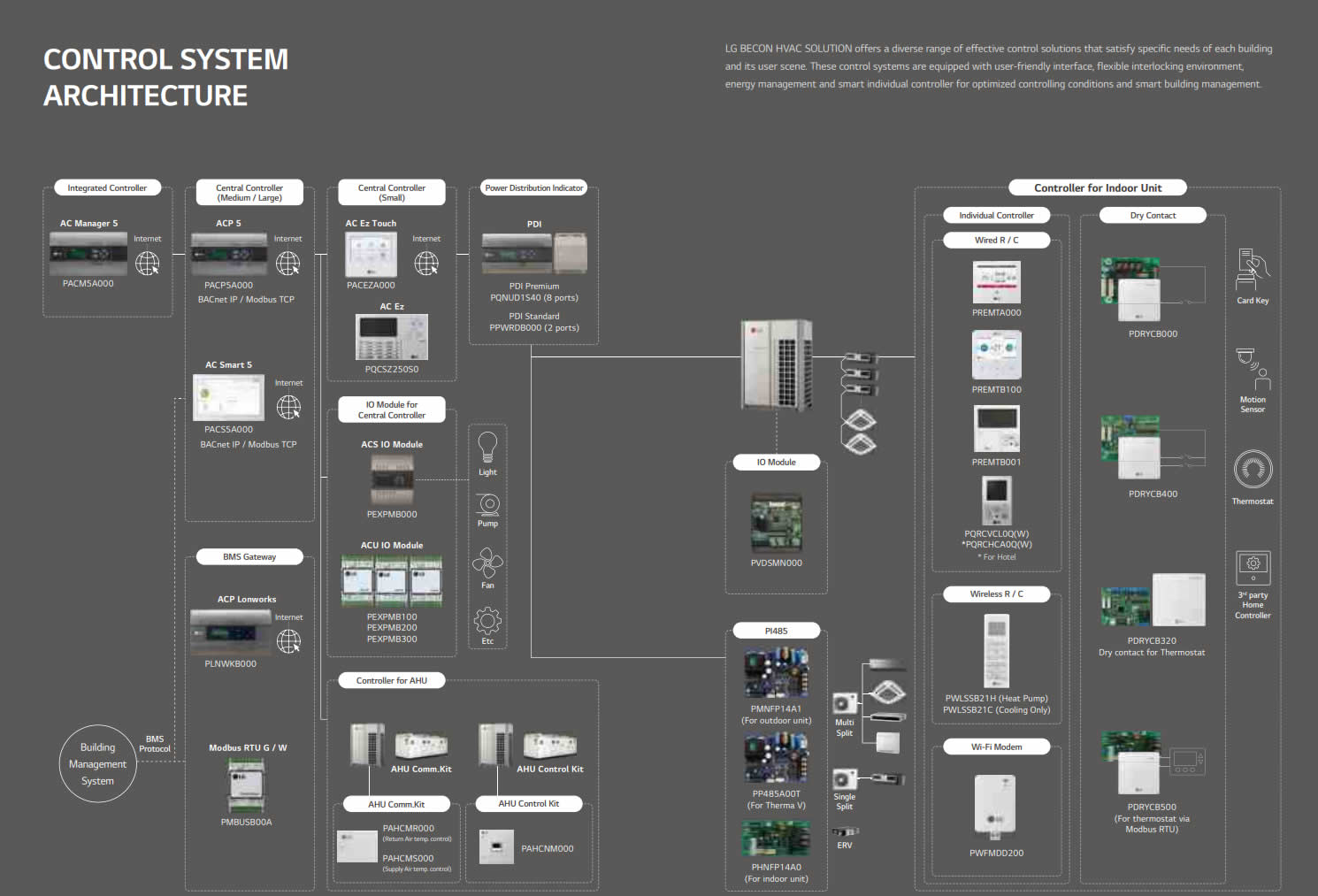The width and height of the screenshot is (1318, 896).
Task: Click the PDRYCB000 dry contact image
Action: coord(1131,290)
